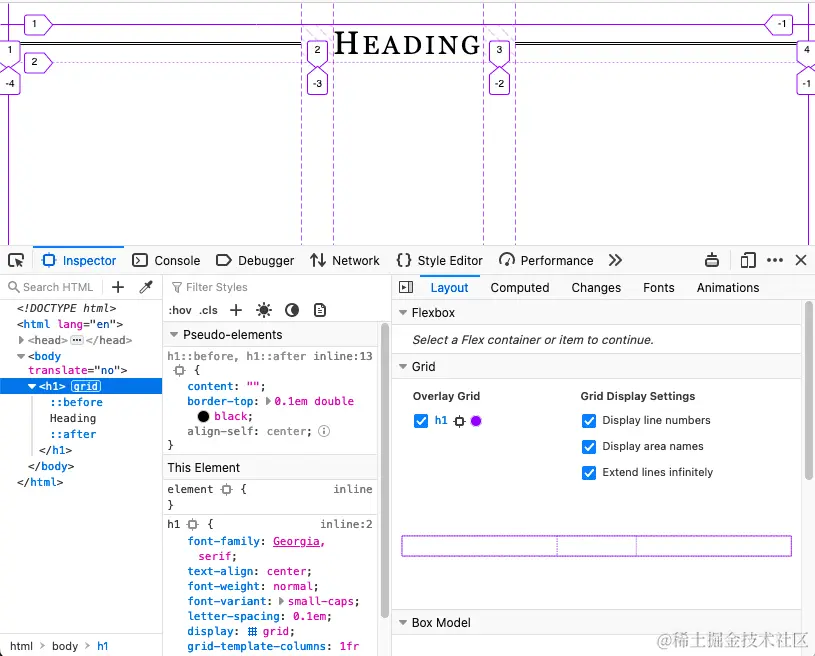Click the Georgia font-family value
The height and width of the screenshot is (656, 815).
(x=298, y=541)
